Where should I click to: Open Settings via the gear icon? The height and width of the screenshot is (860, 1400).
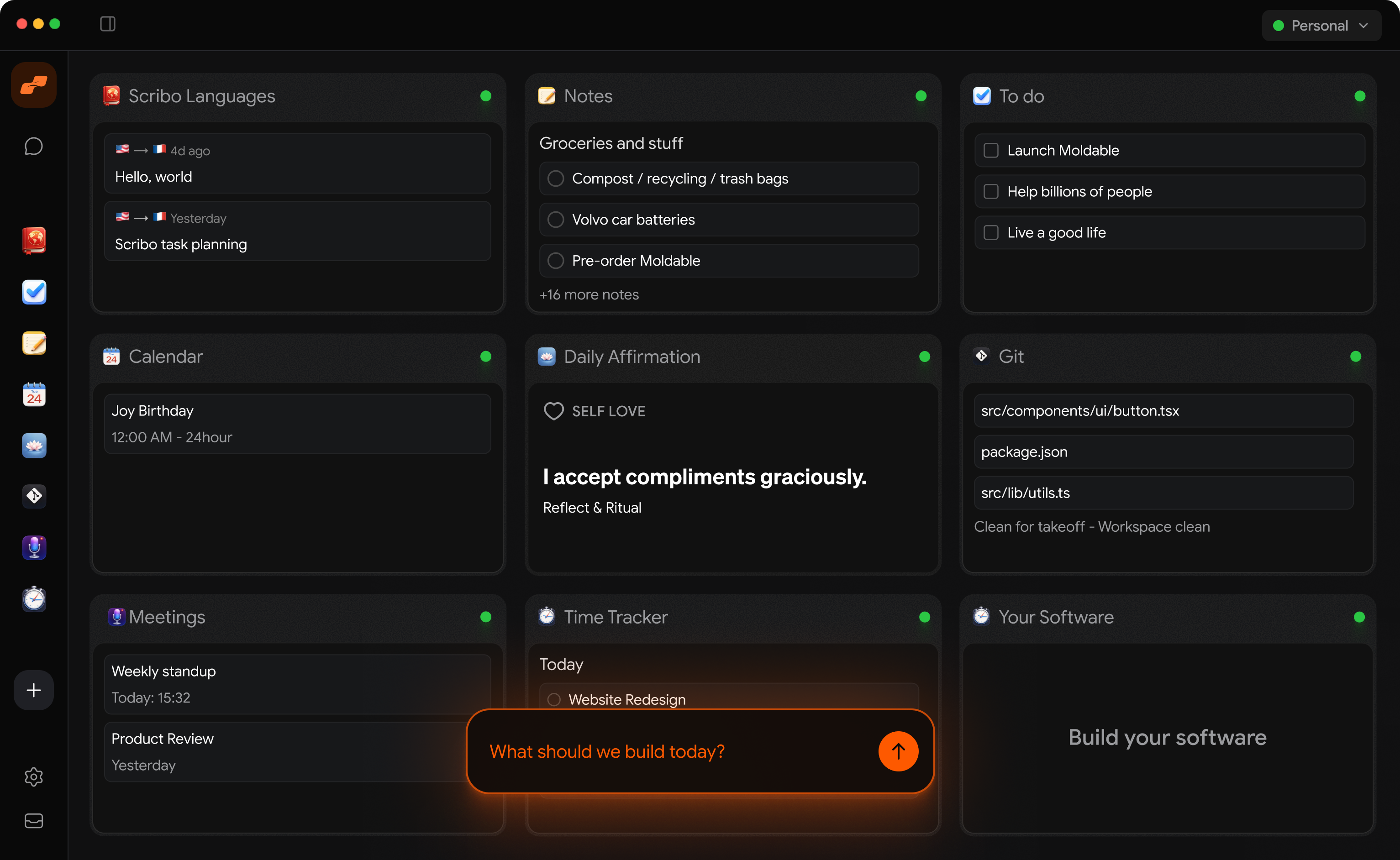click(x=34, y=777)
